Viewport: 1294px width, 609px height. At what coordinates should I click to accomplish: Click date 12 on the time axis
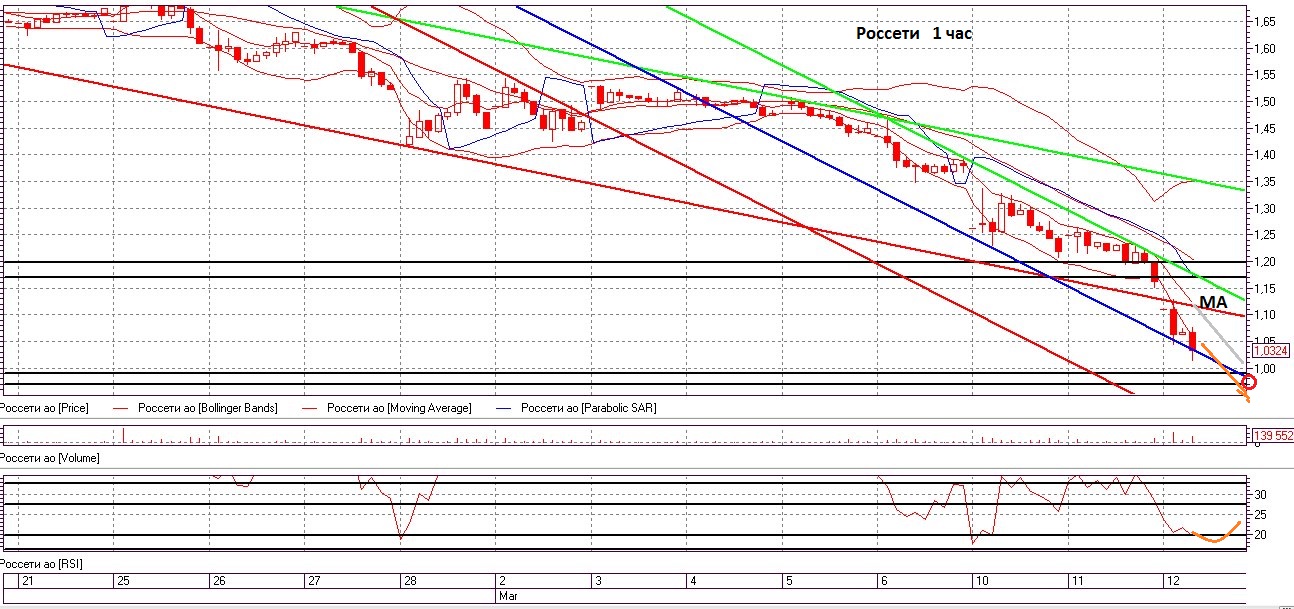(1173, 581)
